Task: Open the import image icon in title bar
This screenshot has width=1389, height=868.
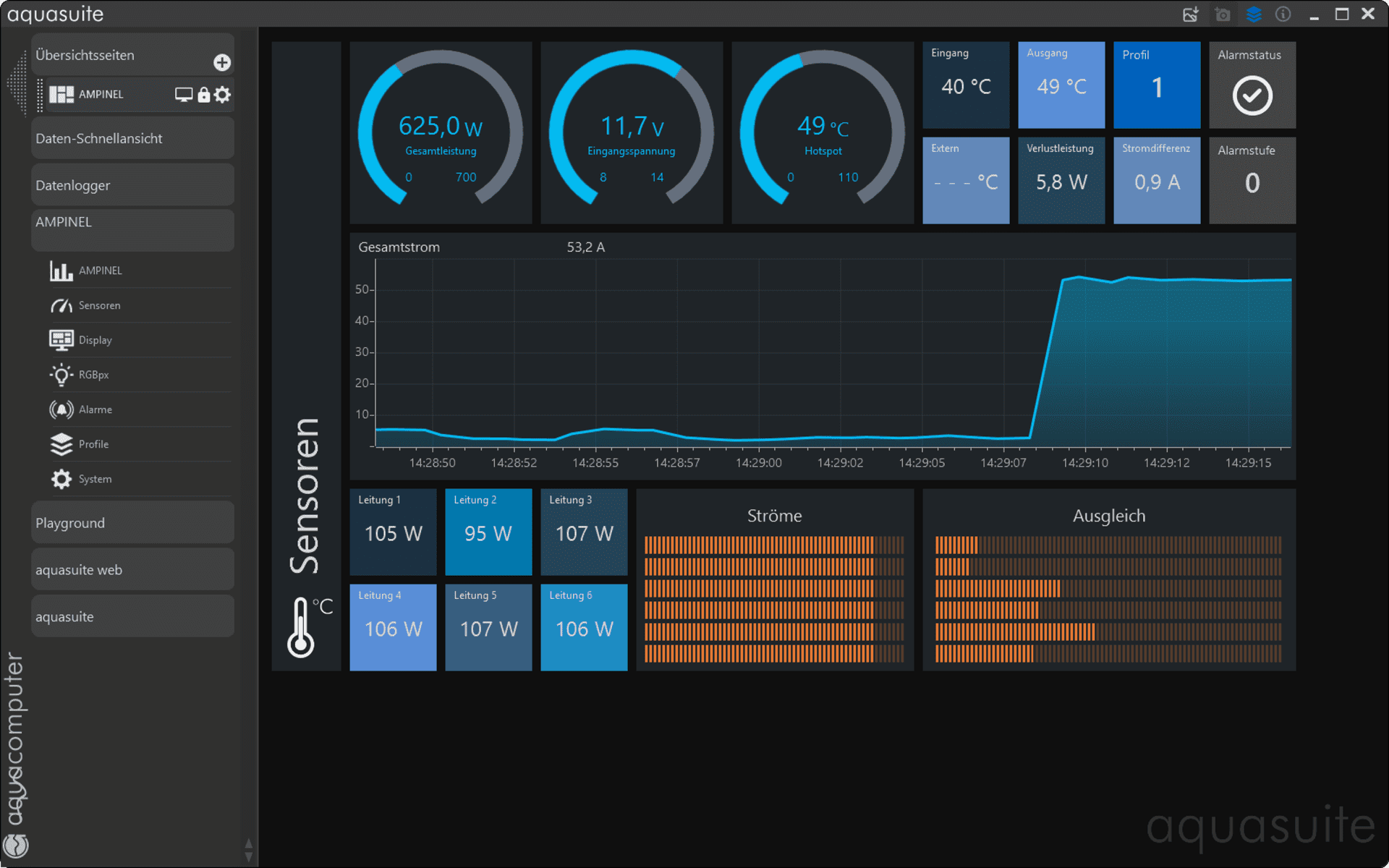Action: [1190, 14]
